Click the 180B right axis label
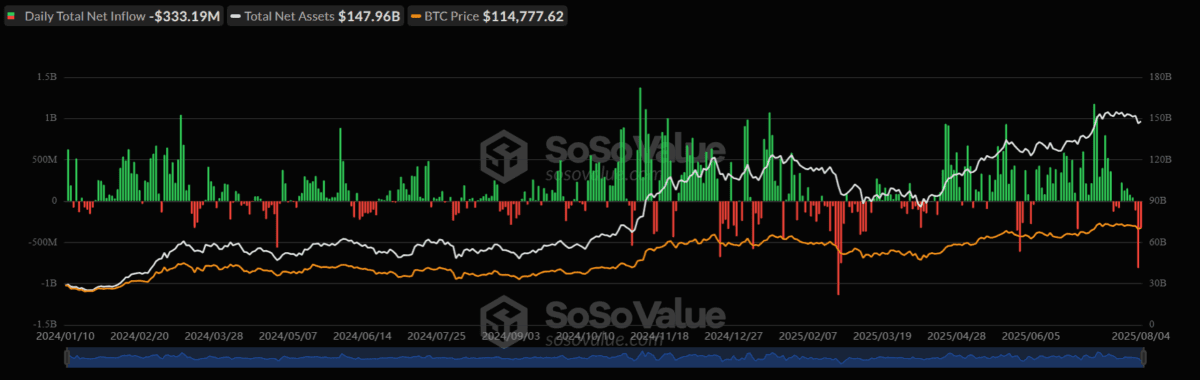 click(x=1159, y=77)
